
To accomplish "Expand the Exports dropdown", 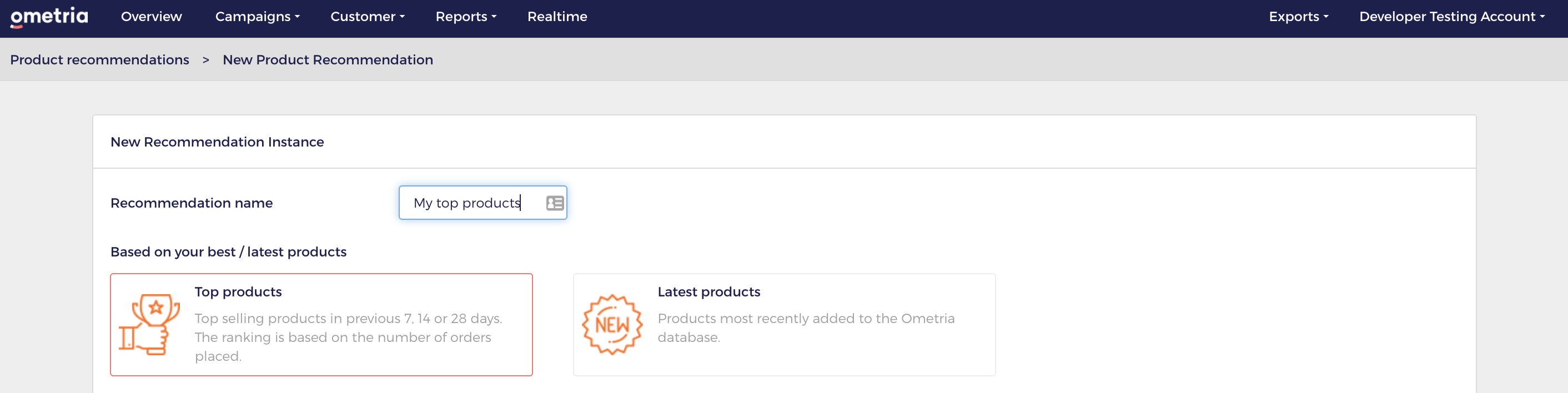I will point(1298,17).
